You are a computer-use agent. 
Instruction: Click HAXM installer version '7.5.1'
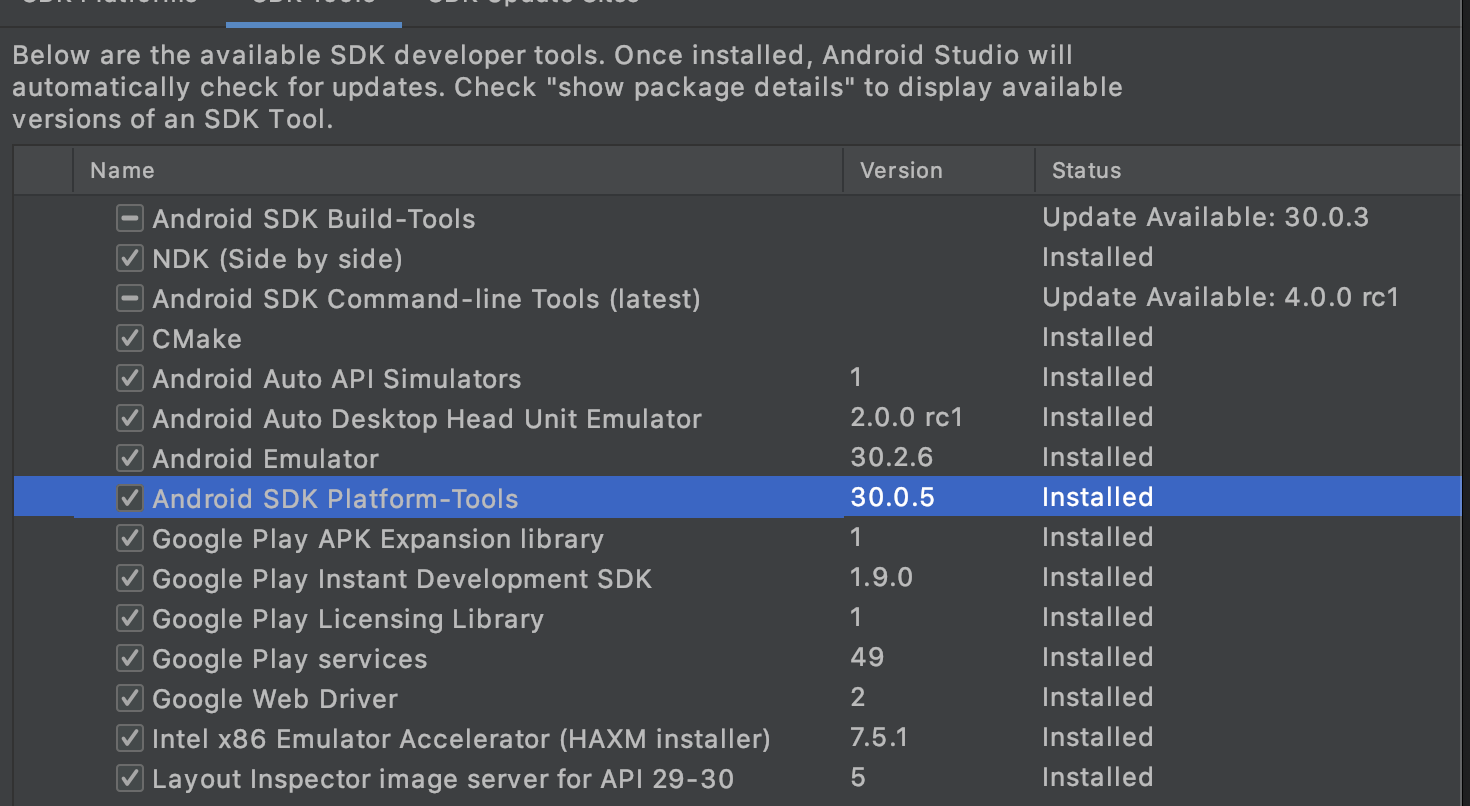(x=879, y=737)
